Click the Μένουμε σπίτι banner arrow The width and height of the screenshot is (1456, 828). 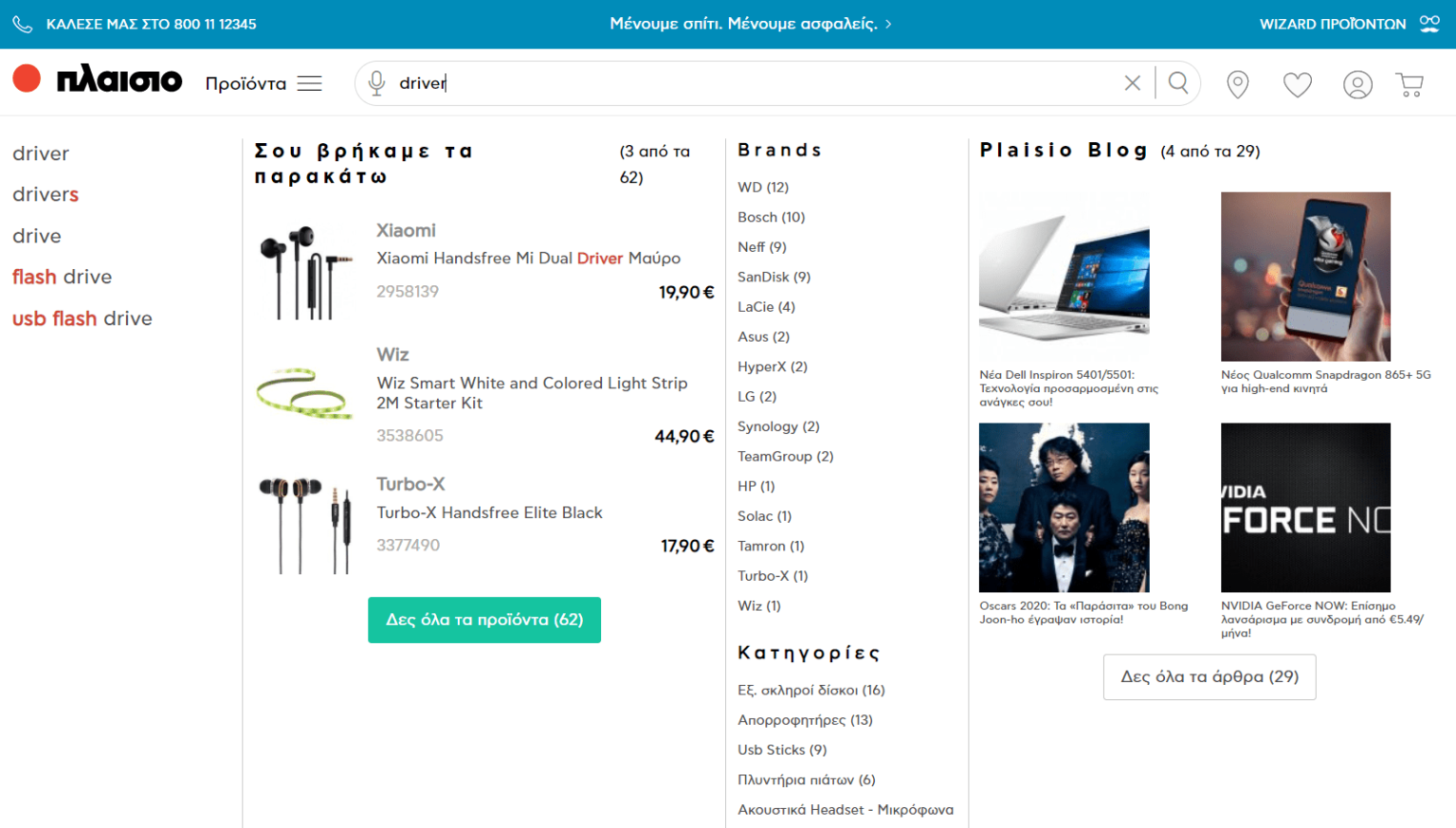click(x=888, y=25)
